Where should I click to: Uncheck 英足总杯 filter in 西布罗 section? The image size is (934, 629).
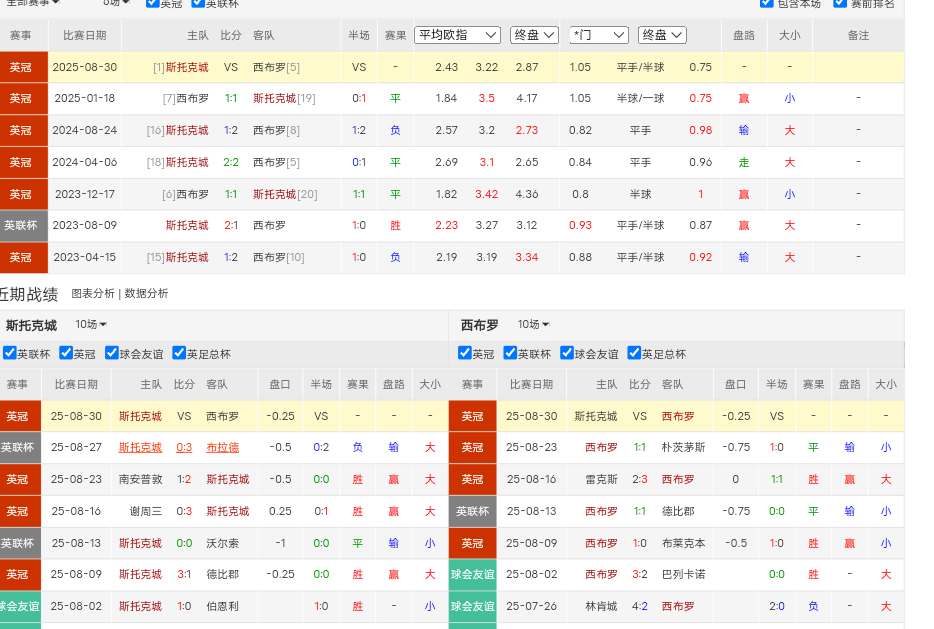point(634,353)
